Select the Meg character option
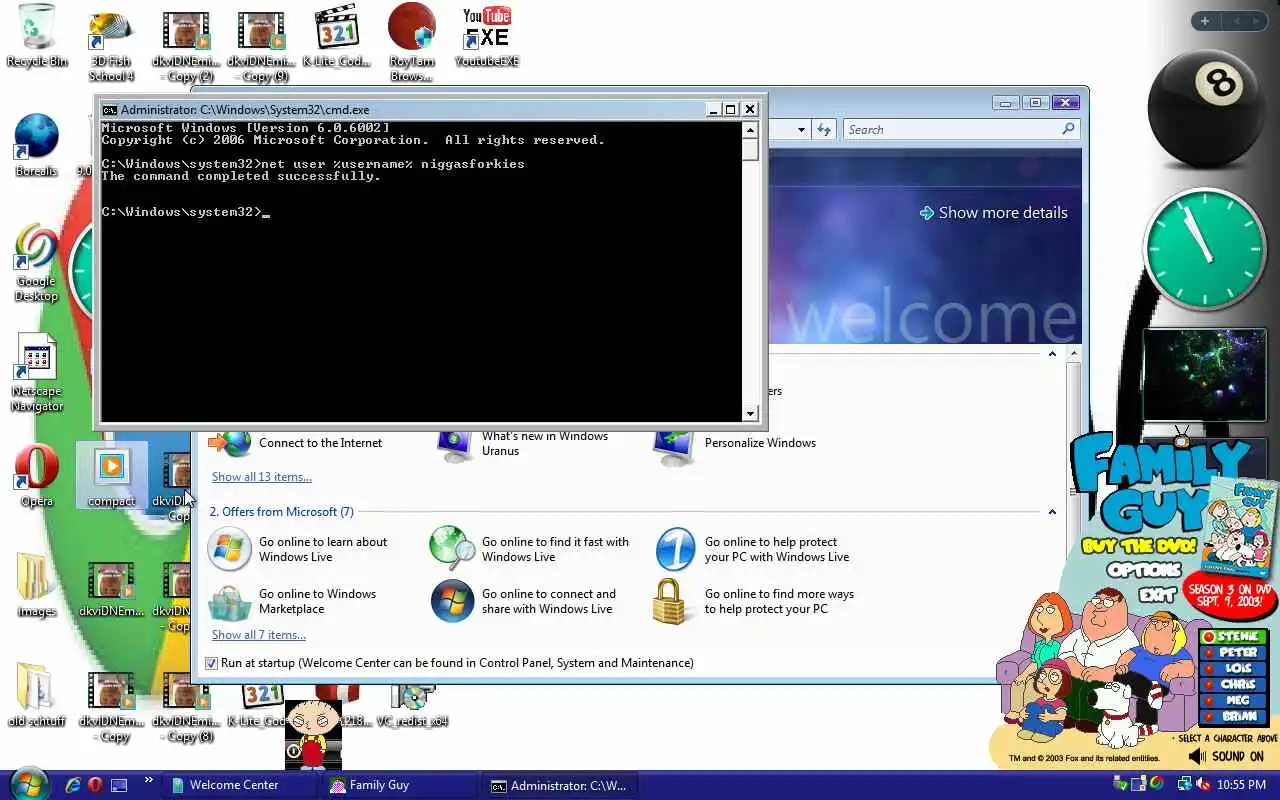This screenshot has height=800, width=1280. tap(1233, 700)
